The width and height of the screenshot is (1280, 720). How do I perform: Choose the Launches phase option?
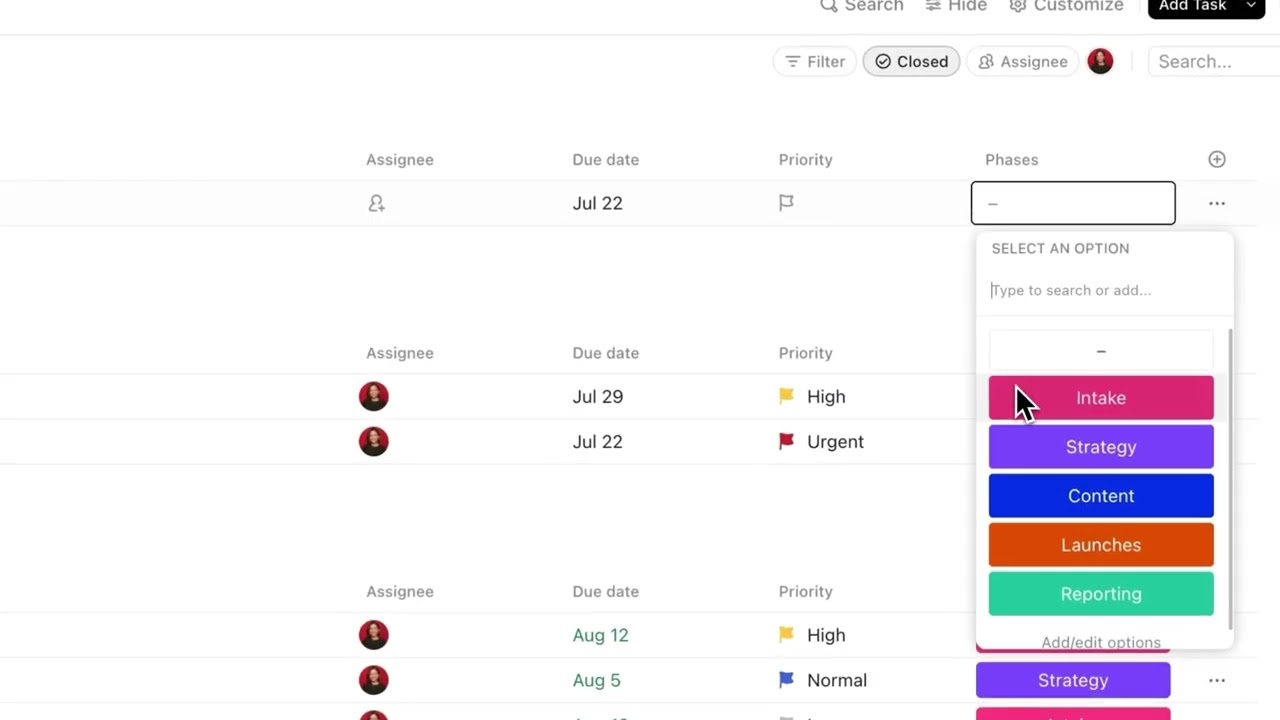(1101, 545)
